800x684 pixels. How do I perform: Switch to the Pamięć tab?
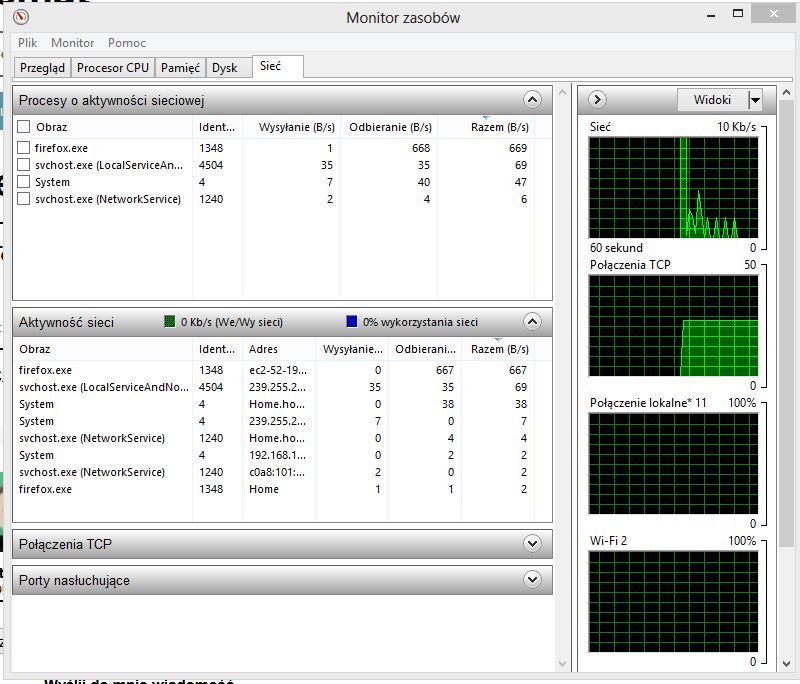(x=181, y=68)
